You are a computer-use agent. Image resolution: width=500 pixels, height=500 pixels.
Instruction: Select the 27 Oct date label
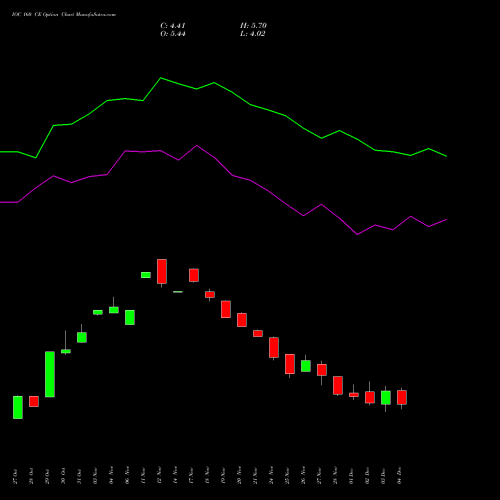tap(15, 476)
